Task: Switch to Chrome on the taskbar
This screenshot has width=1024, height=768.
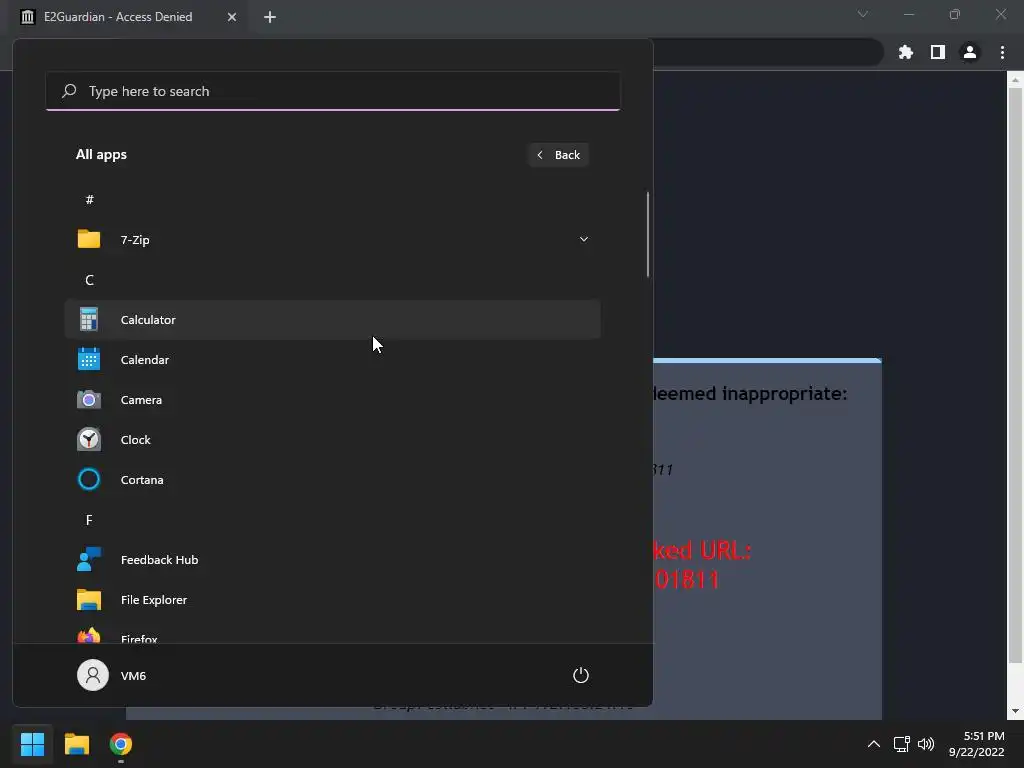Action: pyautogui.click(x=120, y=744)
